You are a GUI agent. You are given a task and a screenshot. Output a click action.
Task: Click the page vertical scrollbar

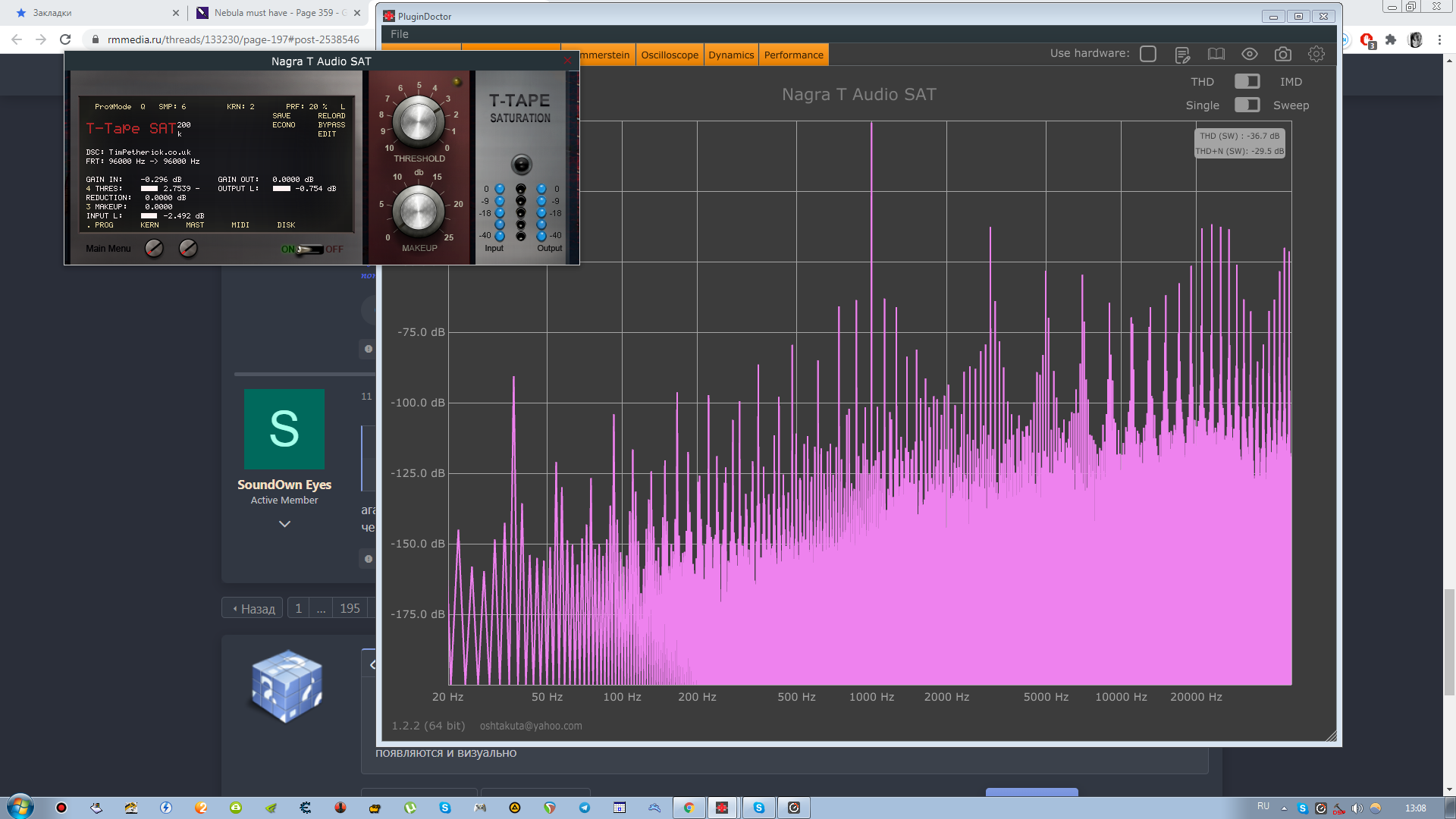click(1449, 642)
